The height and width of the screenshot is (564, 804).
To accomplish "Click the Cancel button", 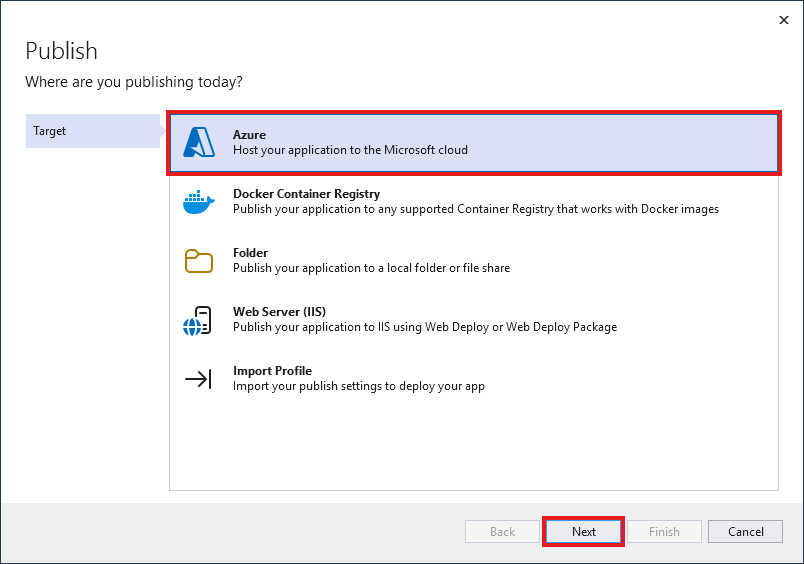I will (746, 532).
